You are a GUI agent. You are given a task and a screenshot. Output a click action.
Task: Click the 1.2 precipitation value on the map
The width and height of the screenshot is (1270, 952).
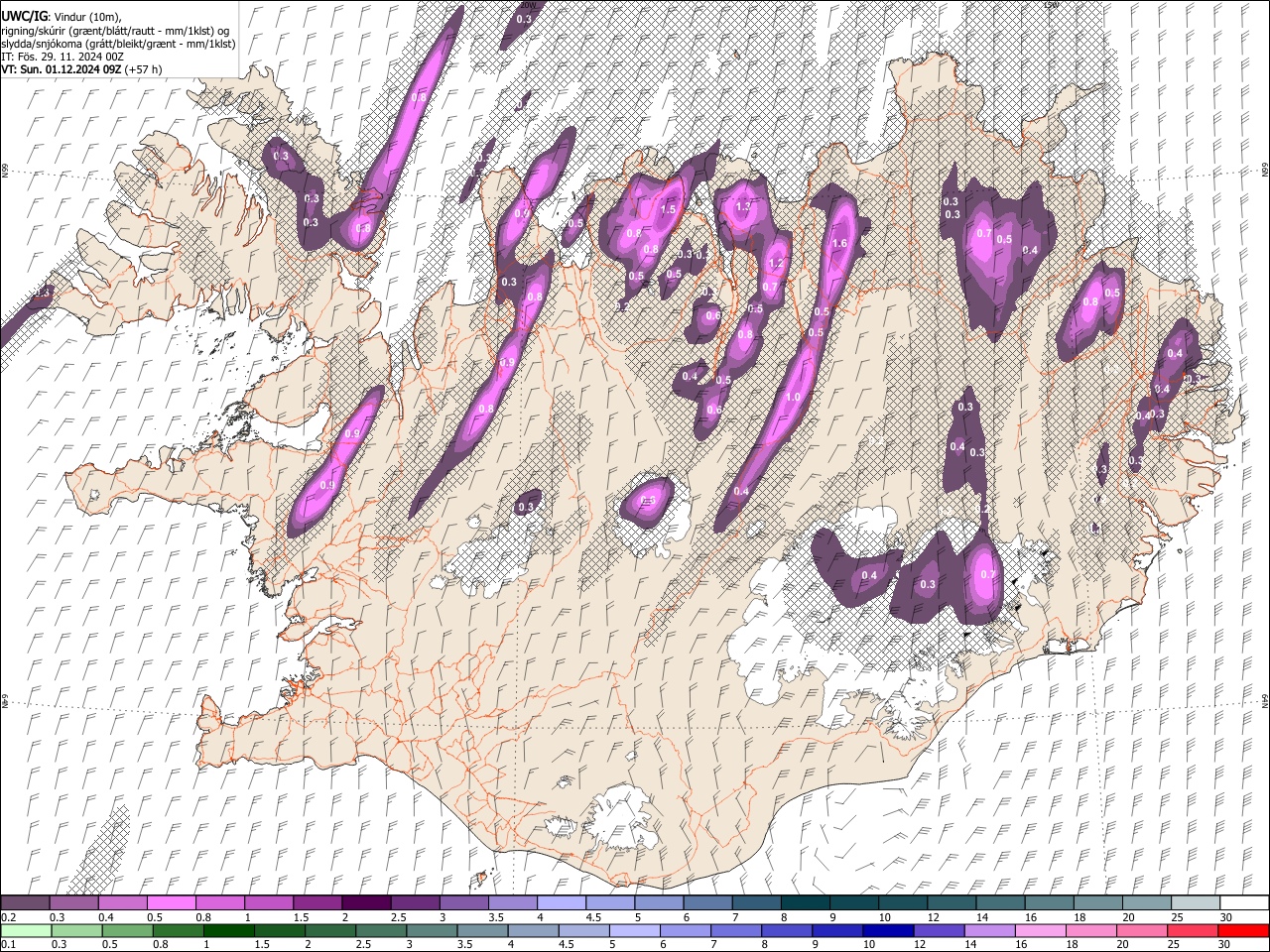pyautogui.click(x=776, y=263)
